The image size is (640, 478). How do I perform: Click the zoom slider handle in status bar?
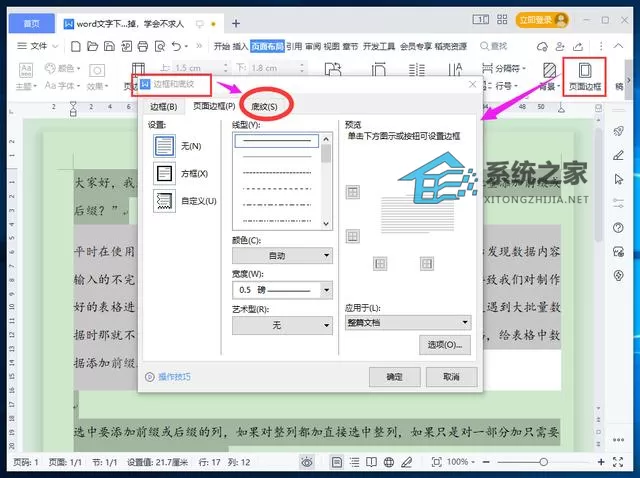coord(543,462)
